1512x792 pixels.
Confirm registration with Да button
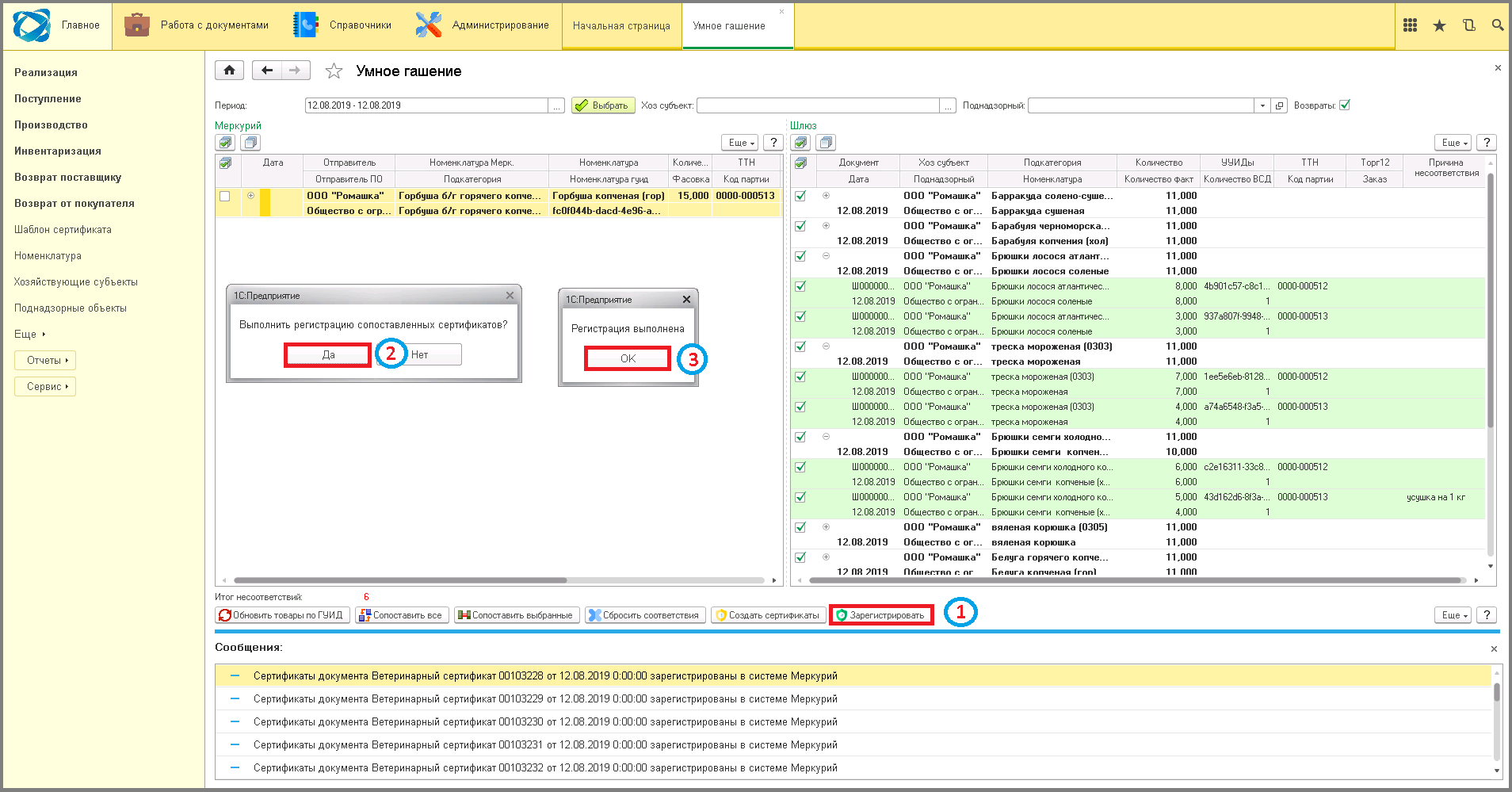[x=328, y=354]
